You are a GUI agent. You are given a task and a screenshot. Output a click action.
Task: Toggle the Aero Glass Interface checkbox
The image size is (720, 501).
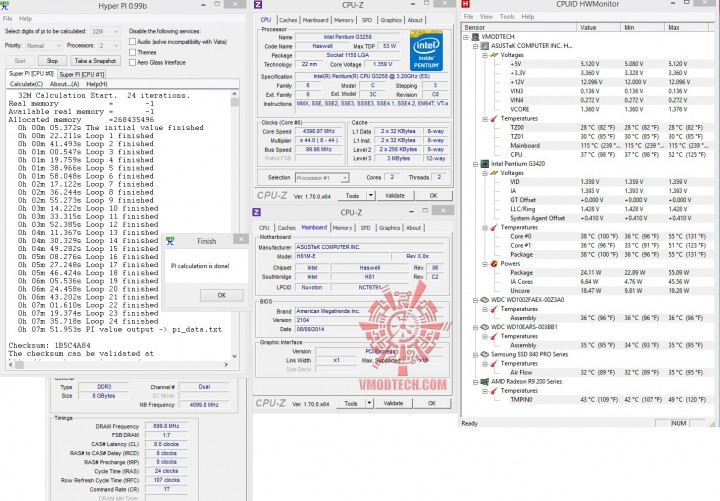coord(133,62)
